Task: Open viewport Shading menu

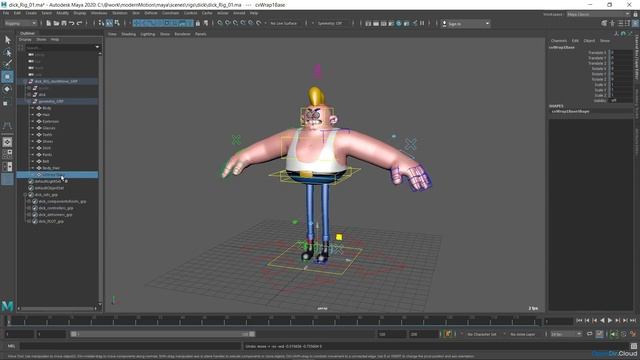Action: [128, 34]
